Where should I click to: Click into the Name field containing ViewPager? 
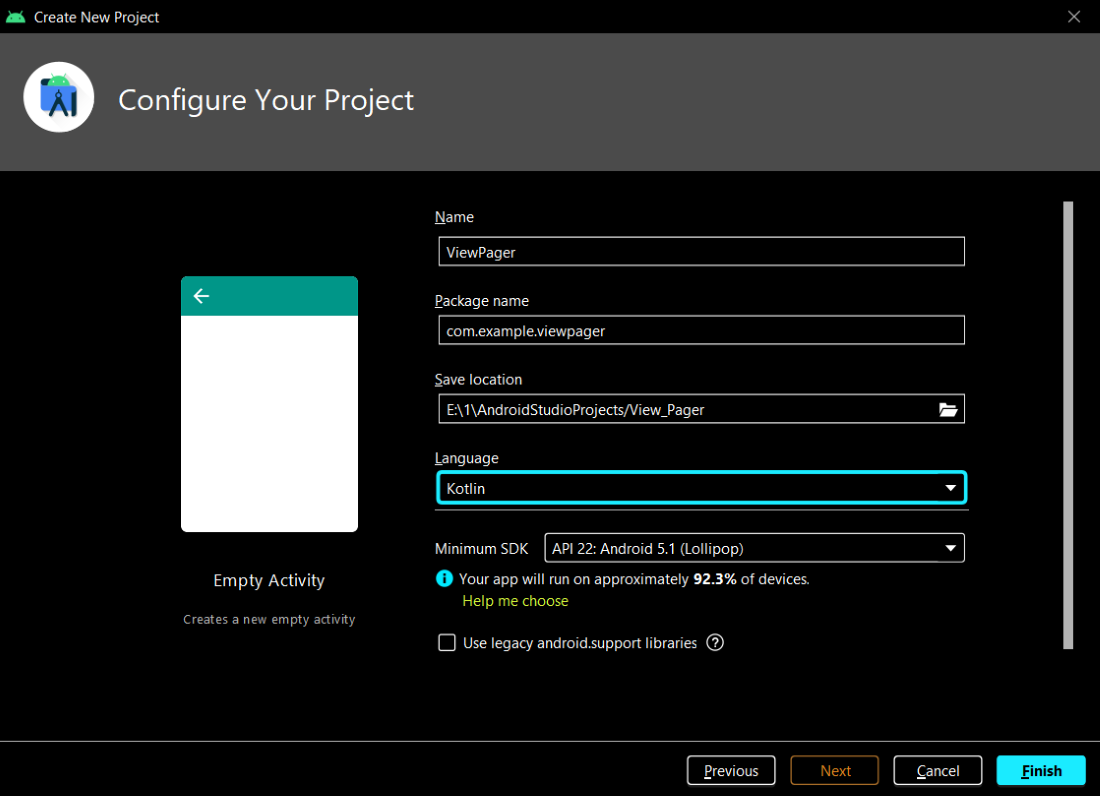tap(701, 252)
